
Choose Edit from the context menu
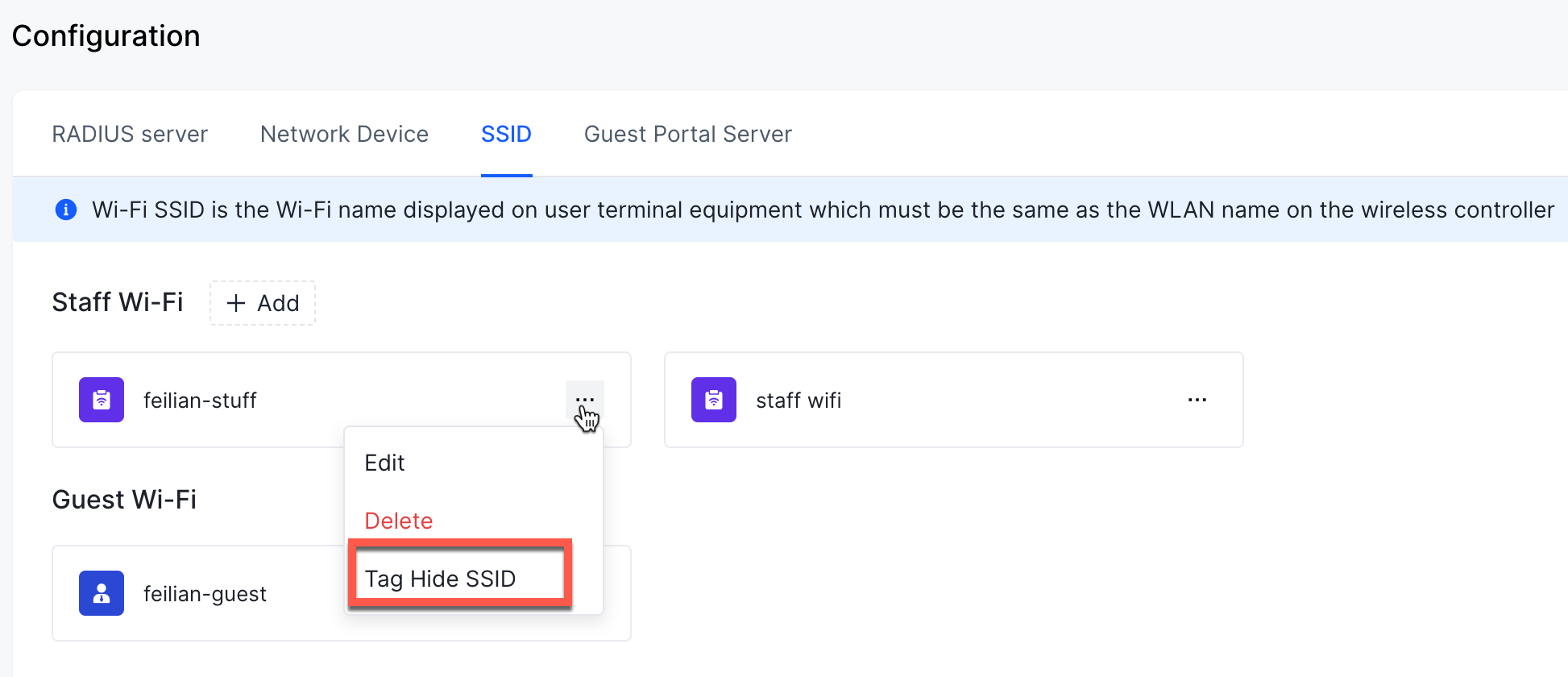[474, 463]
